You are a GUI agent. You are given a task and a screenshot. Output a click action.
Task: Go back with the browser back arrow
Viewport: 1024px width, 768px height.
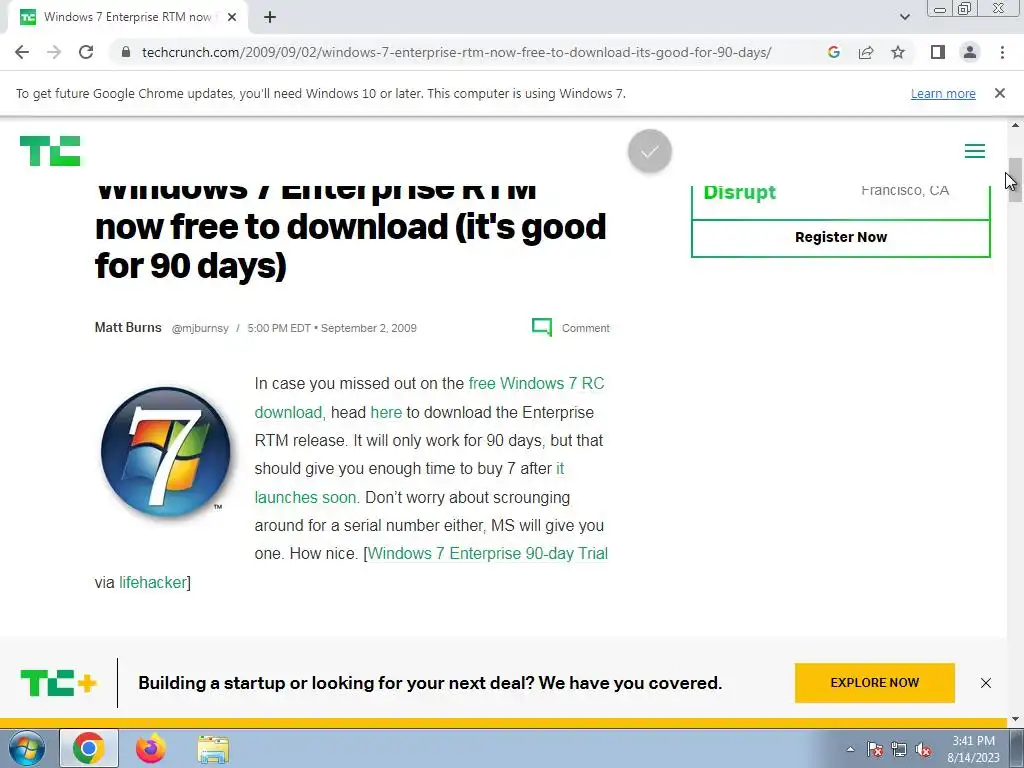(22, 52)
